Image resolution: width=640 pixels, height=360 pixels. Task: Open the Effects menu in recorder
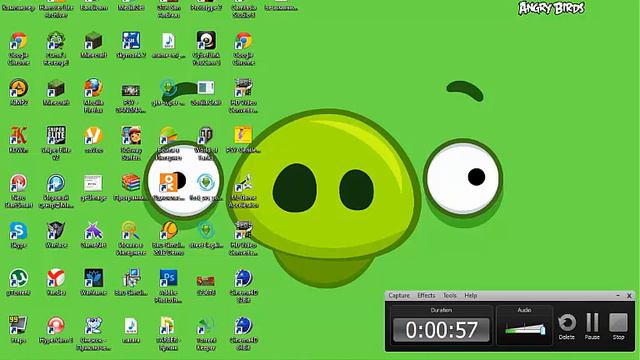pyautogui.click(x=426, y=296)
